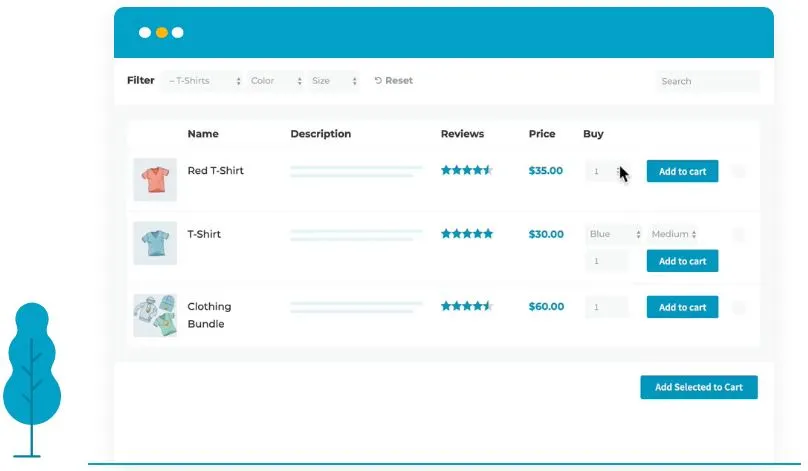Select the Red T-Shirt row checkbox
The image size is (808, 471).
point(739,171)
